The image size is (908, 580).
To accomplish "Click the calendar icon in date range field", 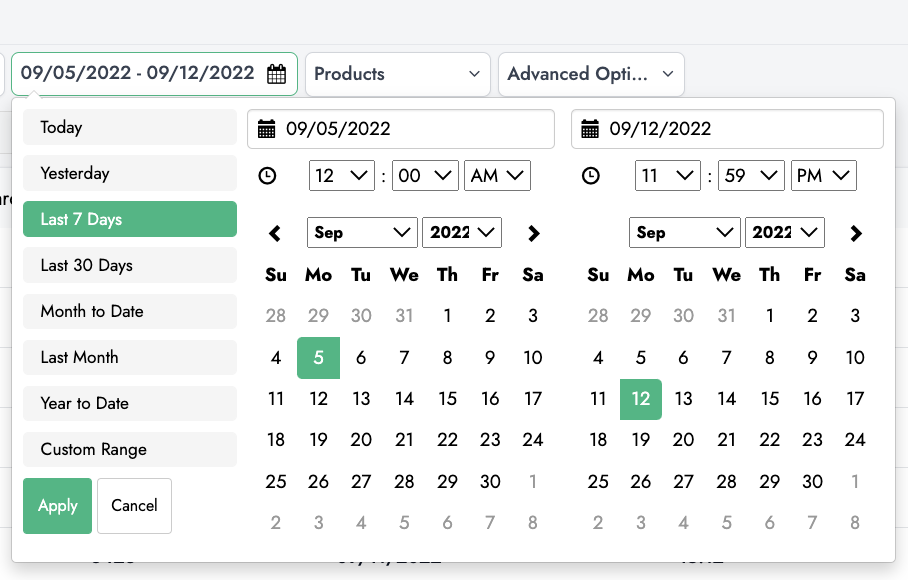I will pyautogui.click(x=277, y=74).
